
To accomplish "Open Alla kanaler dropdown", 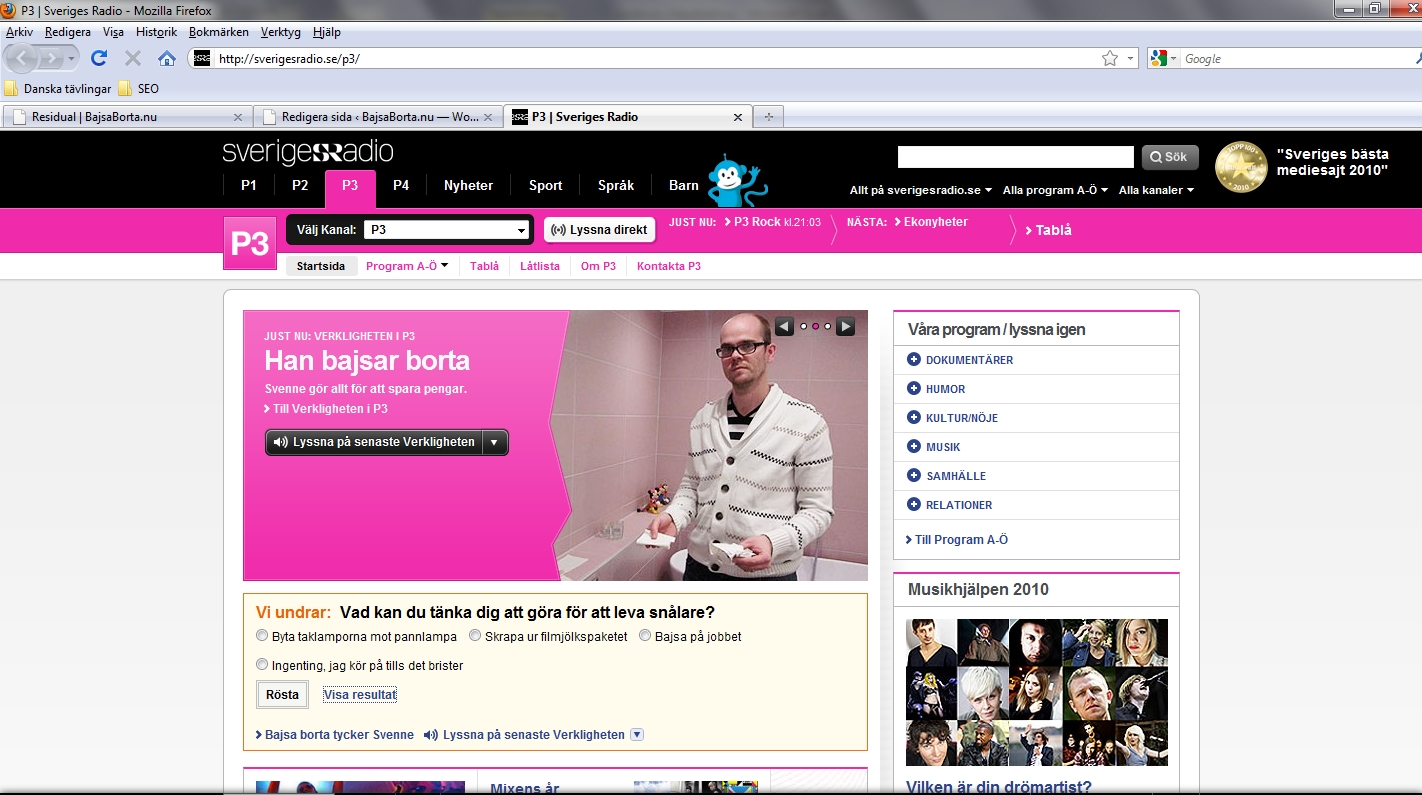I will [x=1156, y=190].
